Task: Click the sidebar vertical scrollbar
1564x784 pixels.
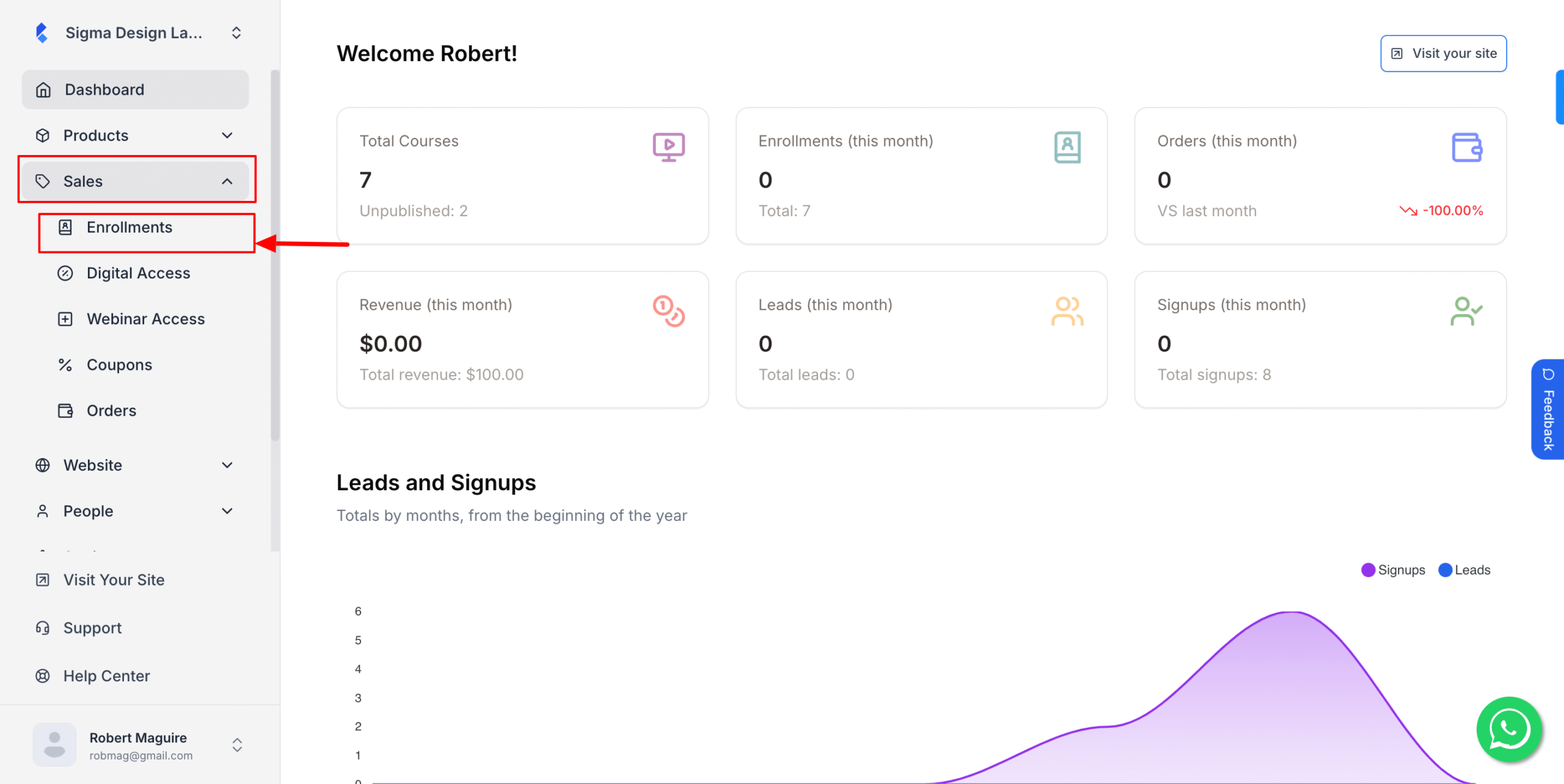Action: coord(275,255)
